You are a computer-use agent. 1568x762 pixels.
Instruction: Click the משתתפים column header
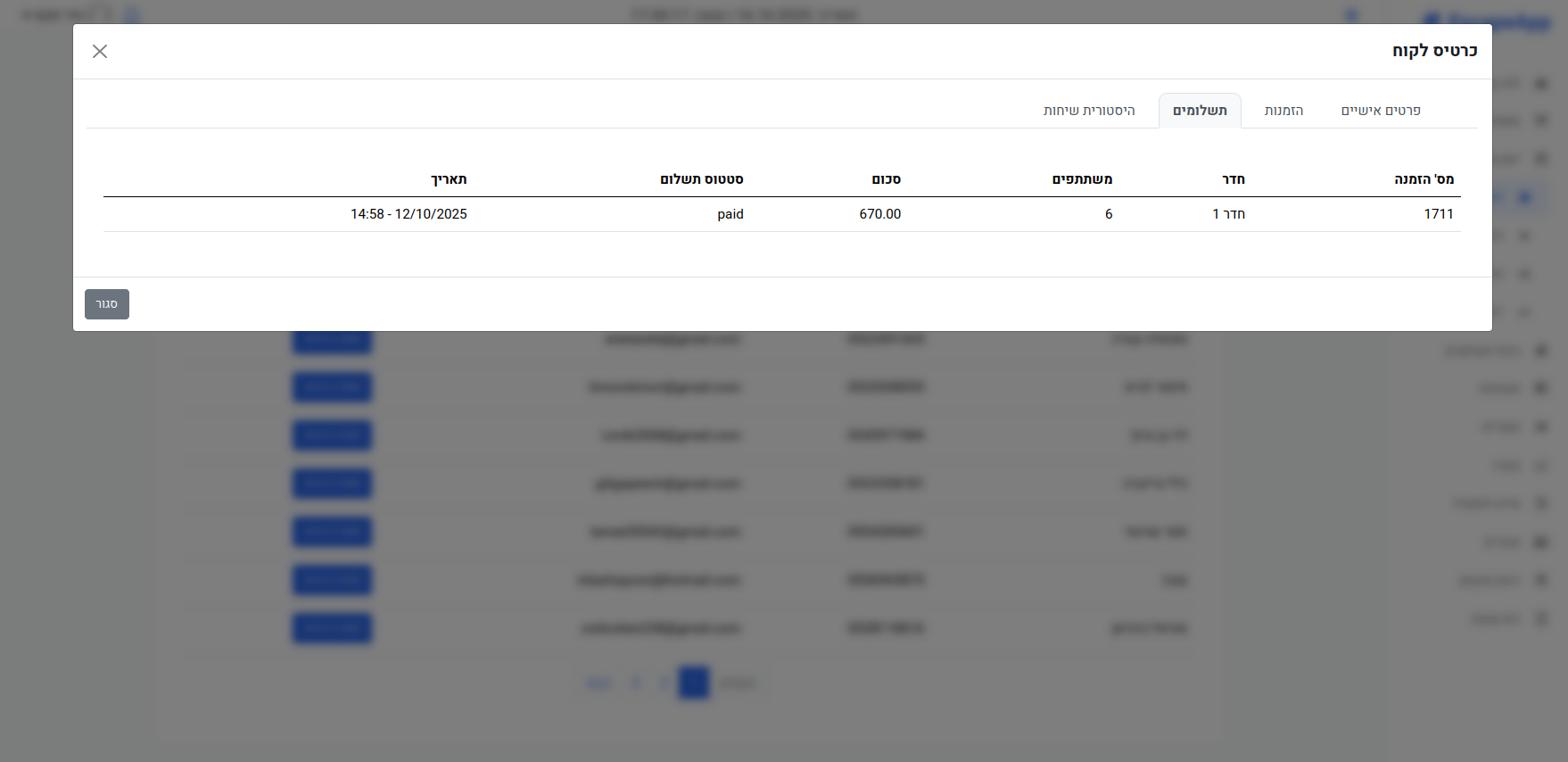point(1082,179)
